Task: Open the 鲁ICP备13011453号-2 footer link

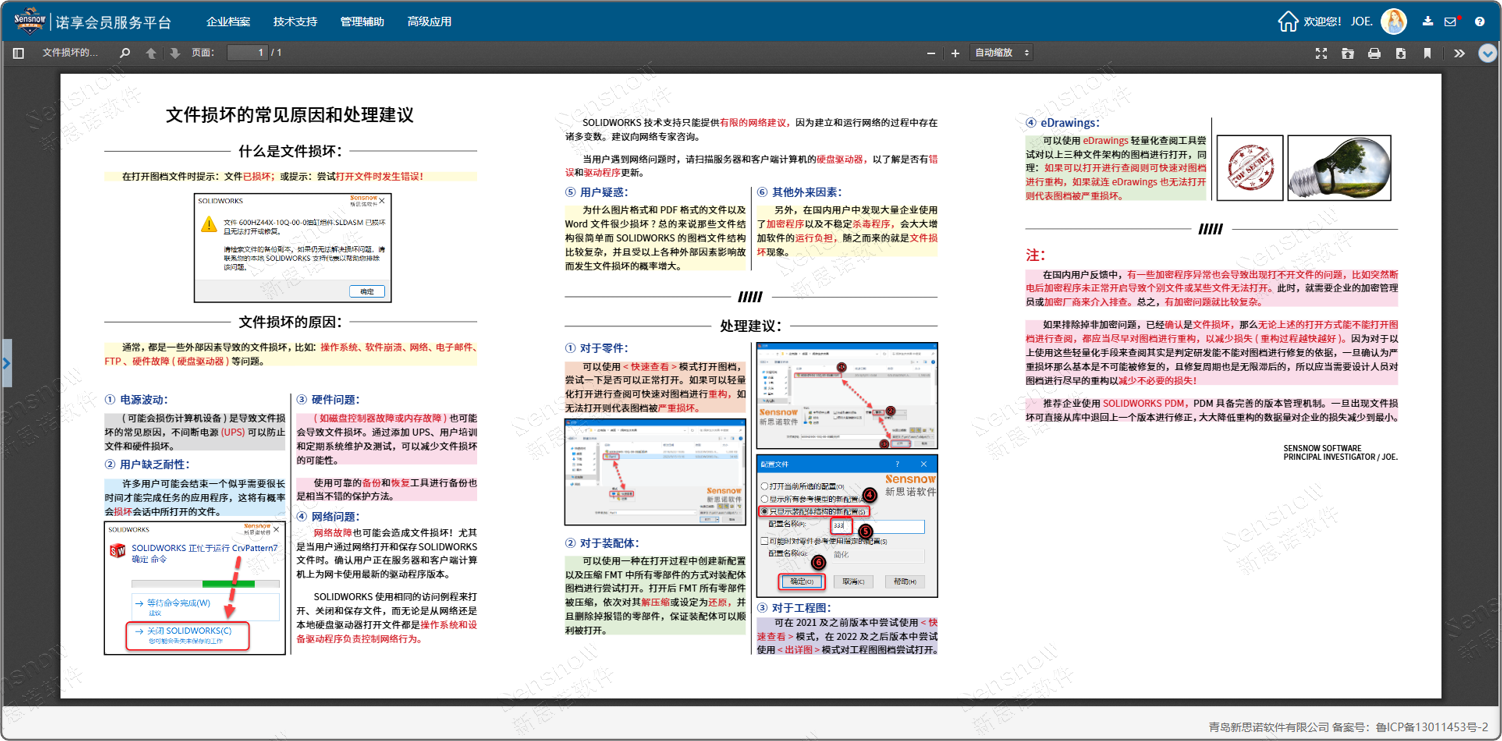Action: tap(1433, 727)
